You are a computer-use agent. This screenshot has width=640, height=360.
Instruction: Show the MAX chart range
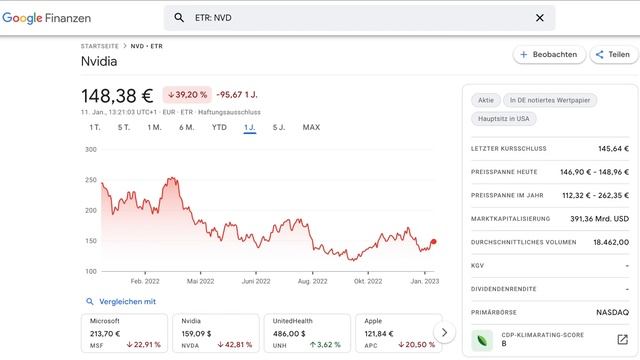pos(311,127)
